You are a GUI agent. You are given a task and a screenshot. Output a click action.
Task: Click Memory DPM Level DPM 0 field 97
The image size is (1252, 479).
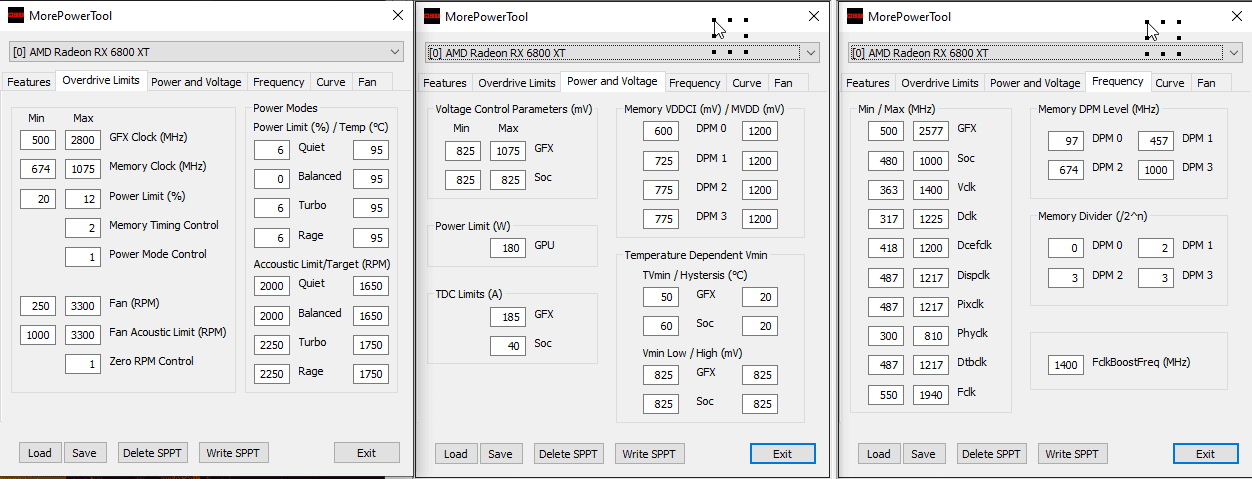click(x=1066, y=141)
